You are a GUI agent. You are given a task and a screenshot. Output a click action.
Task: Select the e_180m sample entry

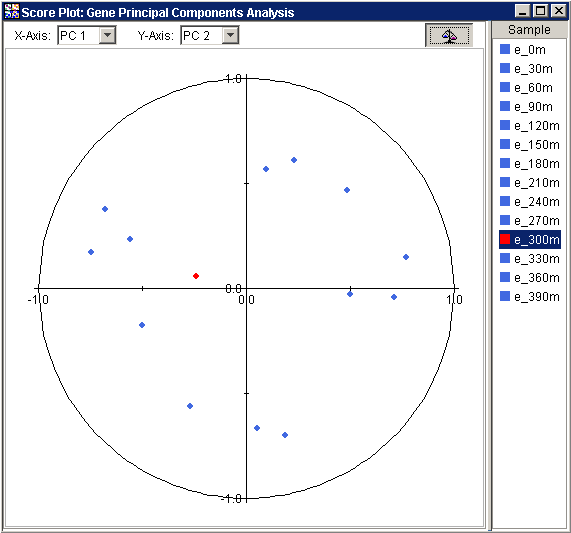[529, 163]
